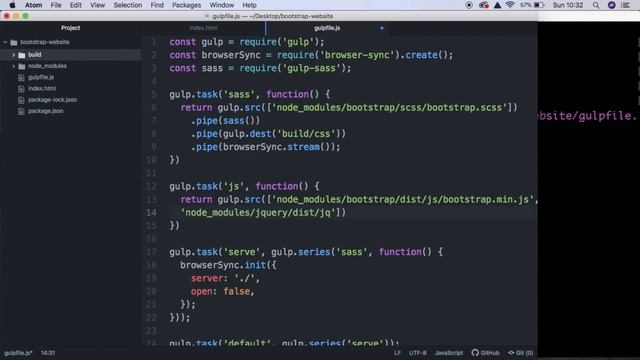This screenshot has height=360, width=640.
Task: Click the node_modules folder icon
Action: tap(22, 67)
